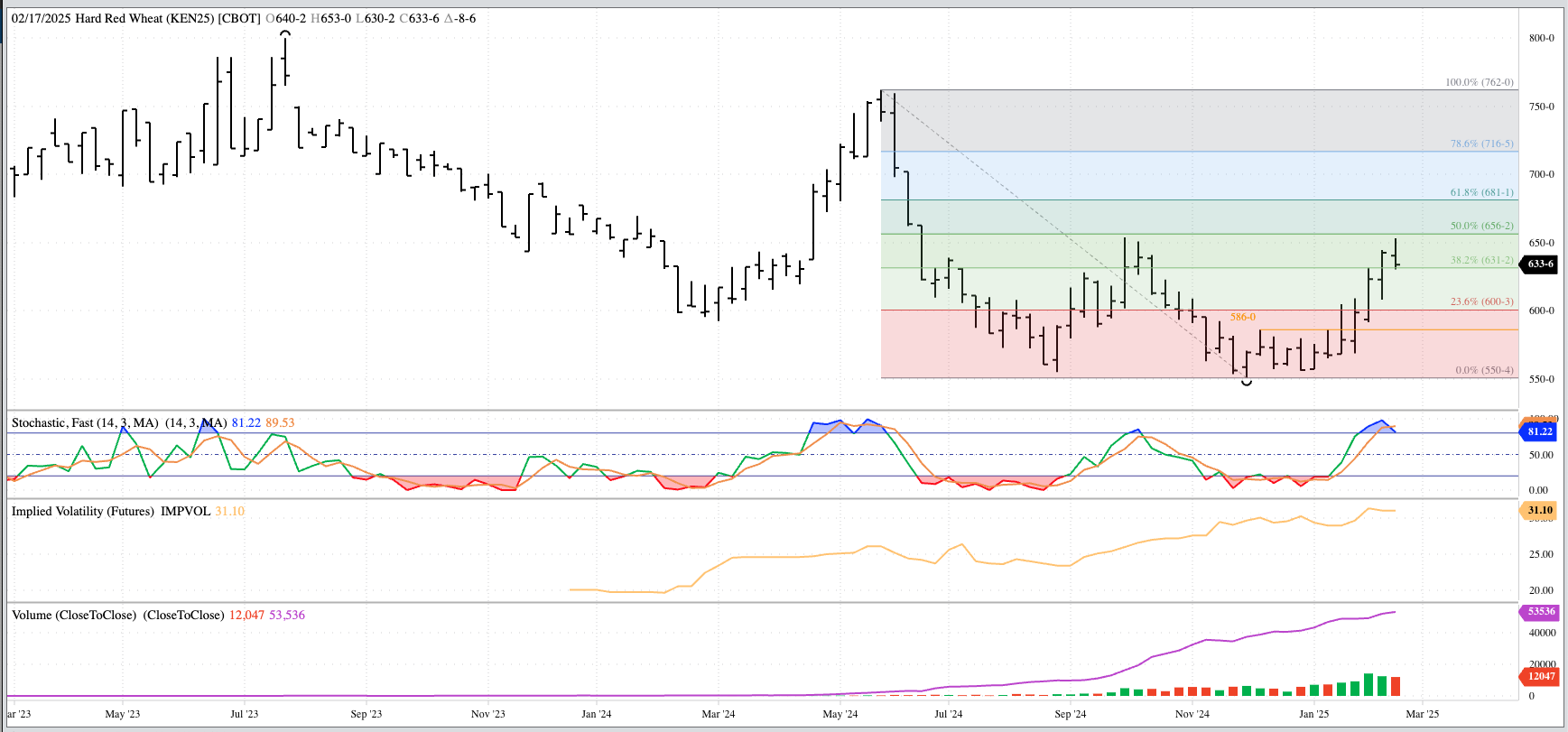Click the 50.0% (656-2) Fibonacci level label
The width and height of the screenshot is (1568, 732).
click(x=1481, y=226)
